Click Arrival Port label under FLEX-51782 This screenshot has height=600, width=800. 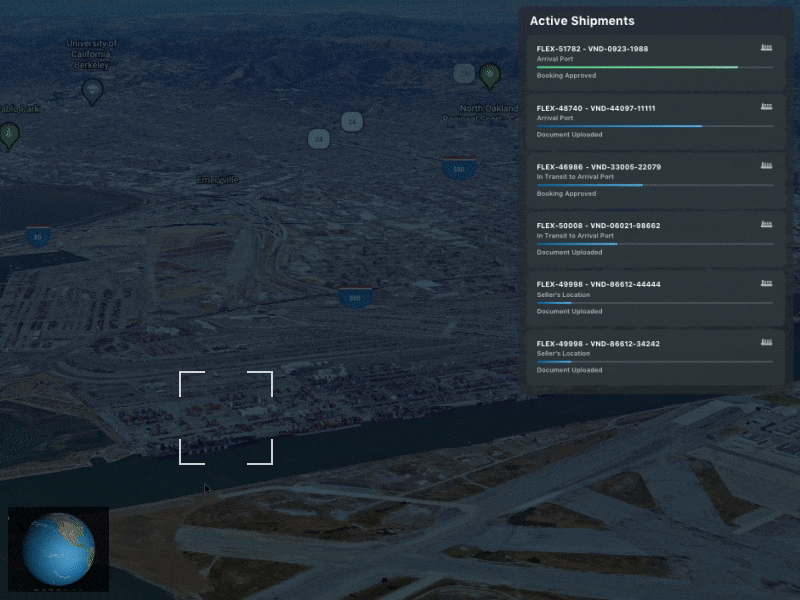[x=555, y=59]
